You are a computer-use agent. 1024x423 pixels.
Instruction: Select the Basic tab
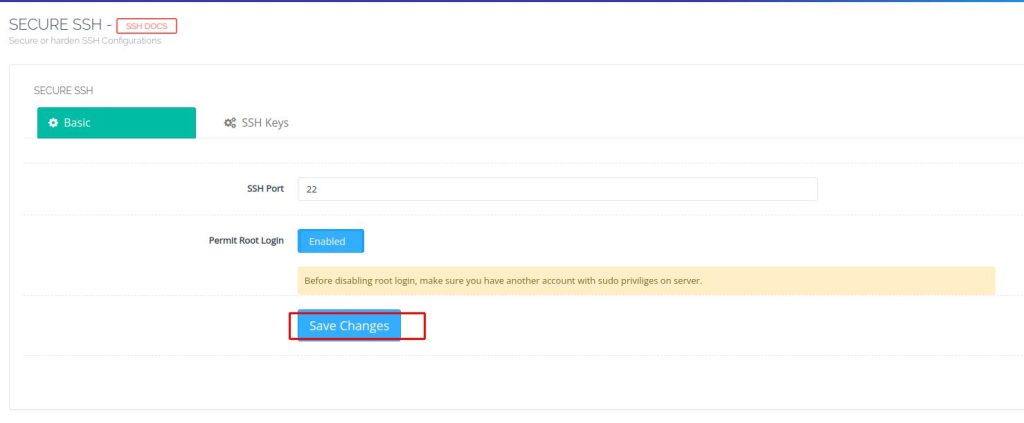(116, 123)
